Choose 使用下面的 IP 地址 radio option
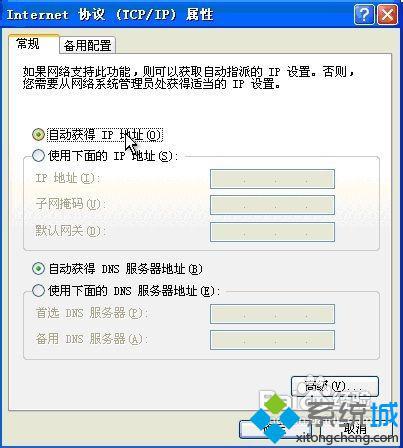403x448 pixels. point(38,155)
